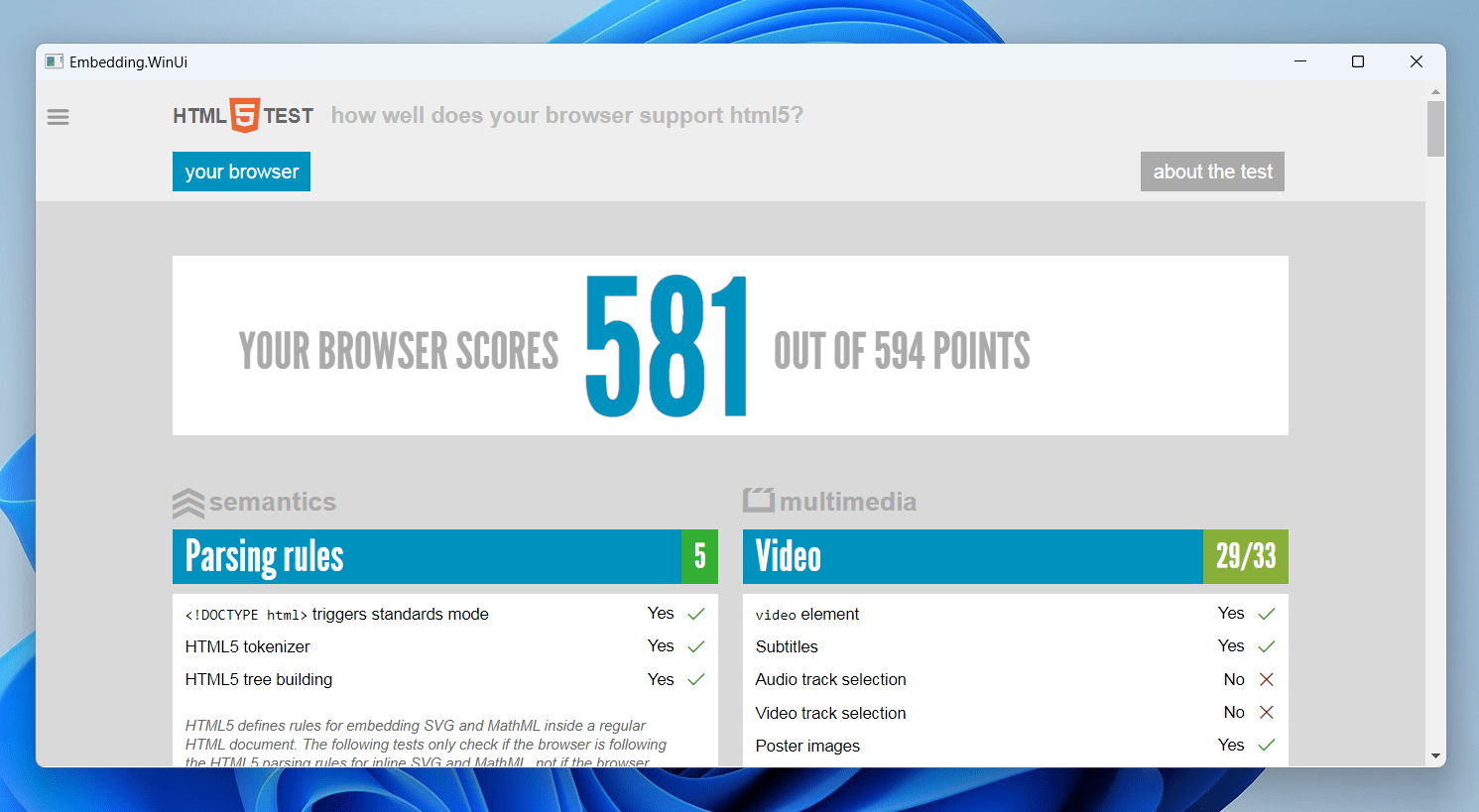Click the scrollbar down arrow
Viewport: 1479px width, 812px height.
[1435, 756]
